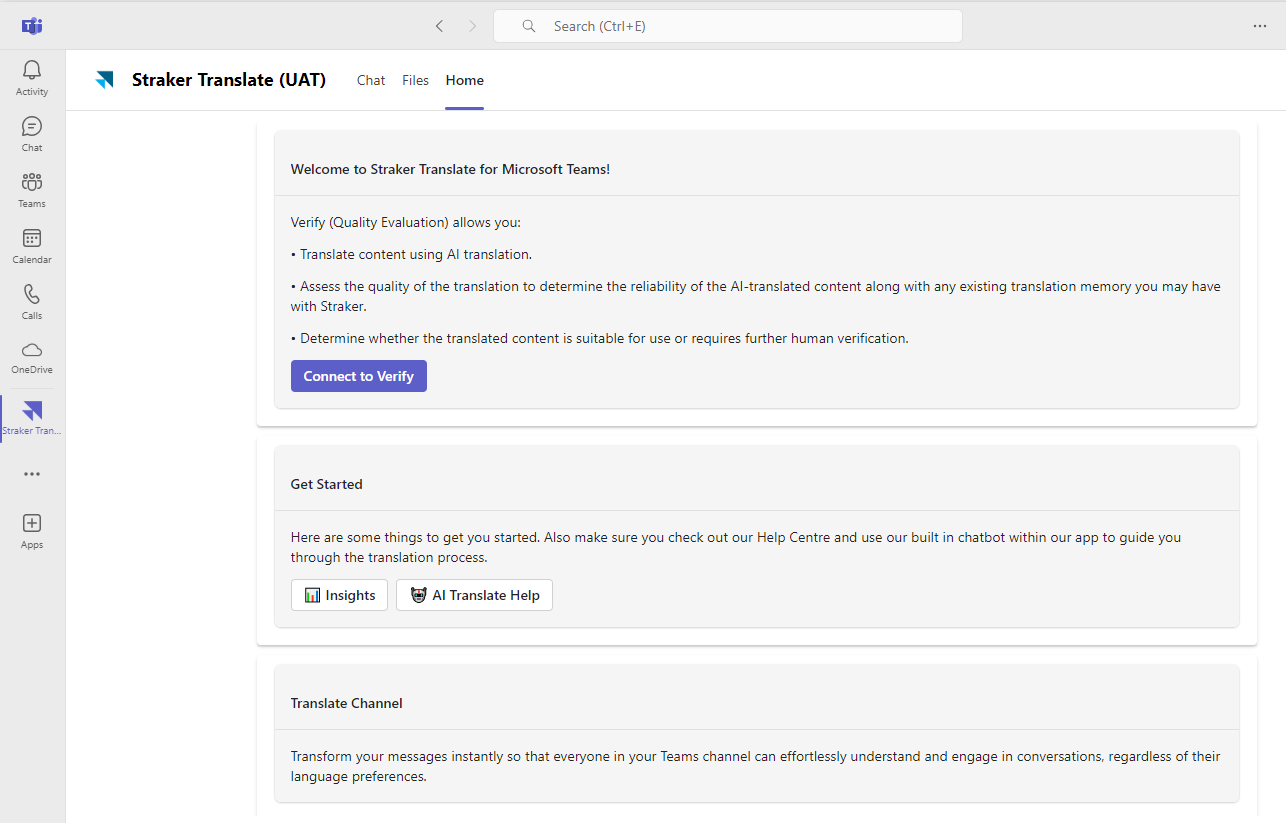Switch to the Files tab

coord(415,80)
